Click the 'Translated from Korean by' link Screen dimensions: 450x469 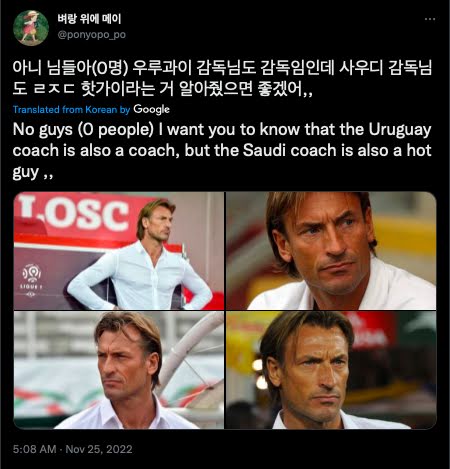point(71,110)
